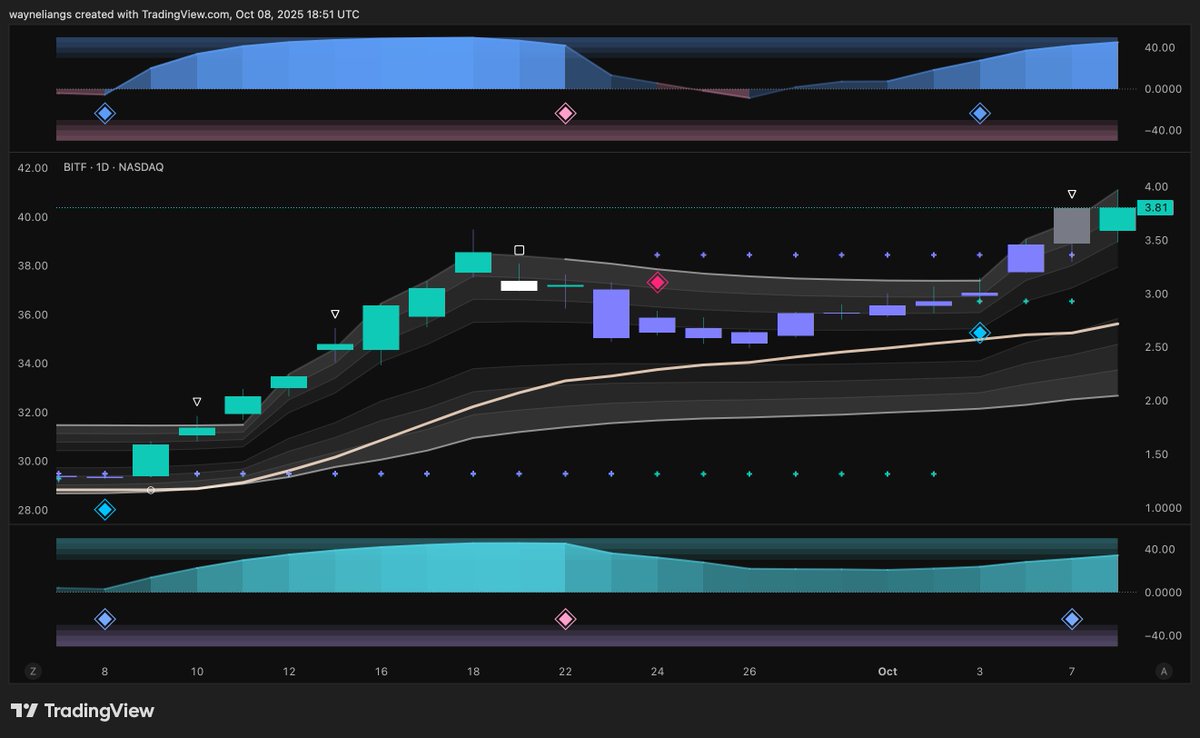Click the 2.50 label on right price scale

[1156, 348]
